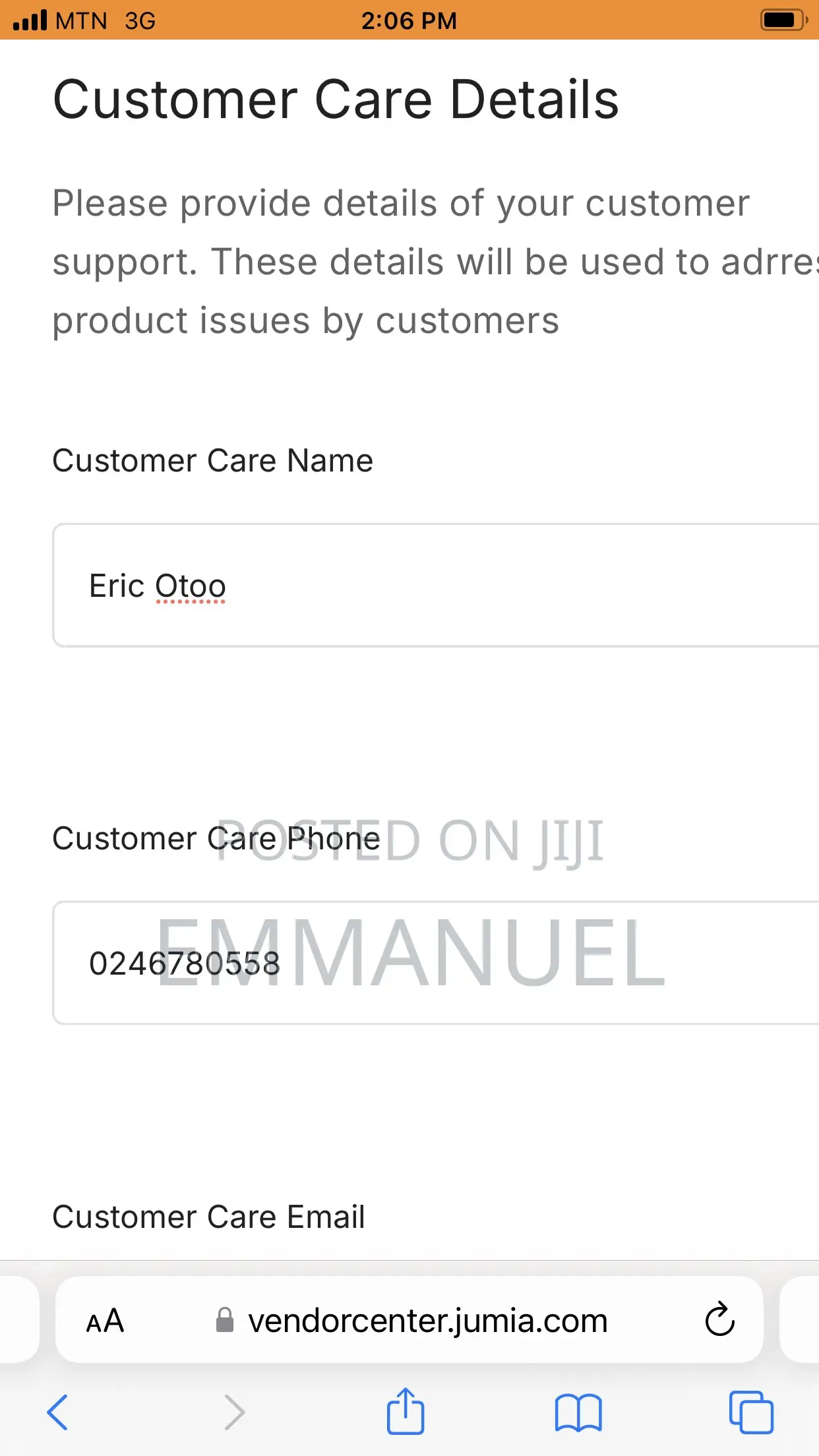
Task: Open the AA reader options
Action: click(105, 1321)
